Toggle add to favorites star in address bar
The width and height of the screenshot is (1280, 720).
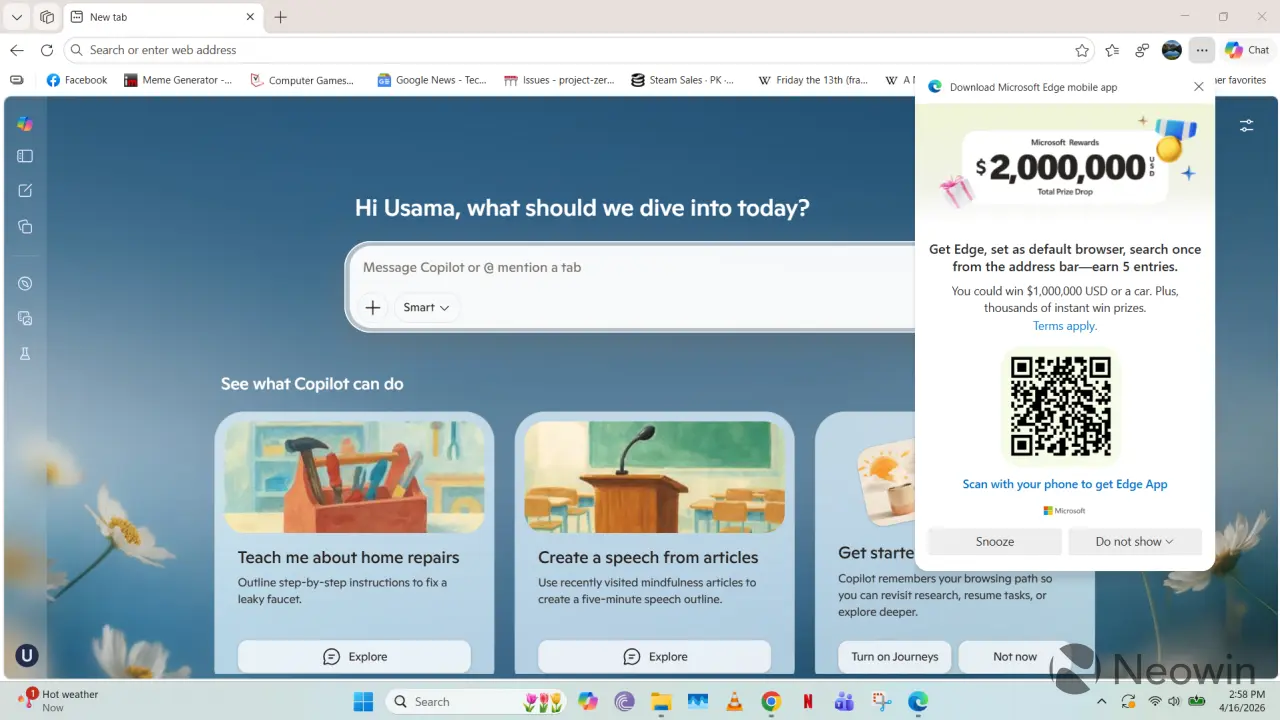coord(1082,49)
